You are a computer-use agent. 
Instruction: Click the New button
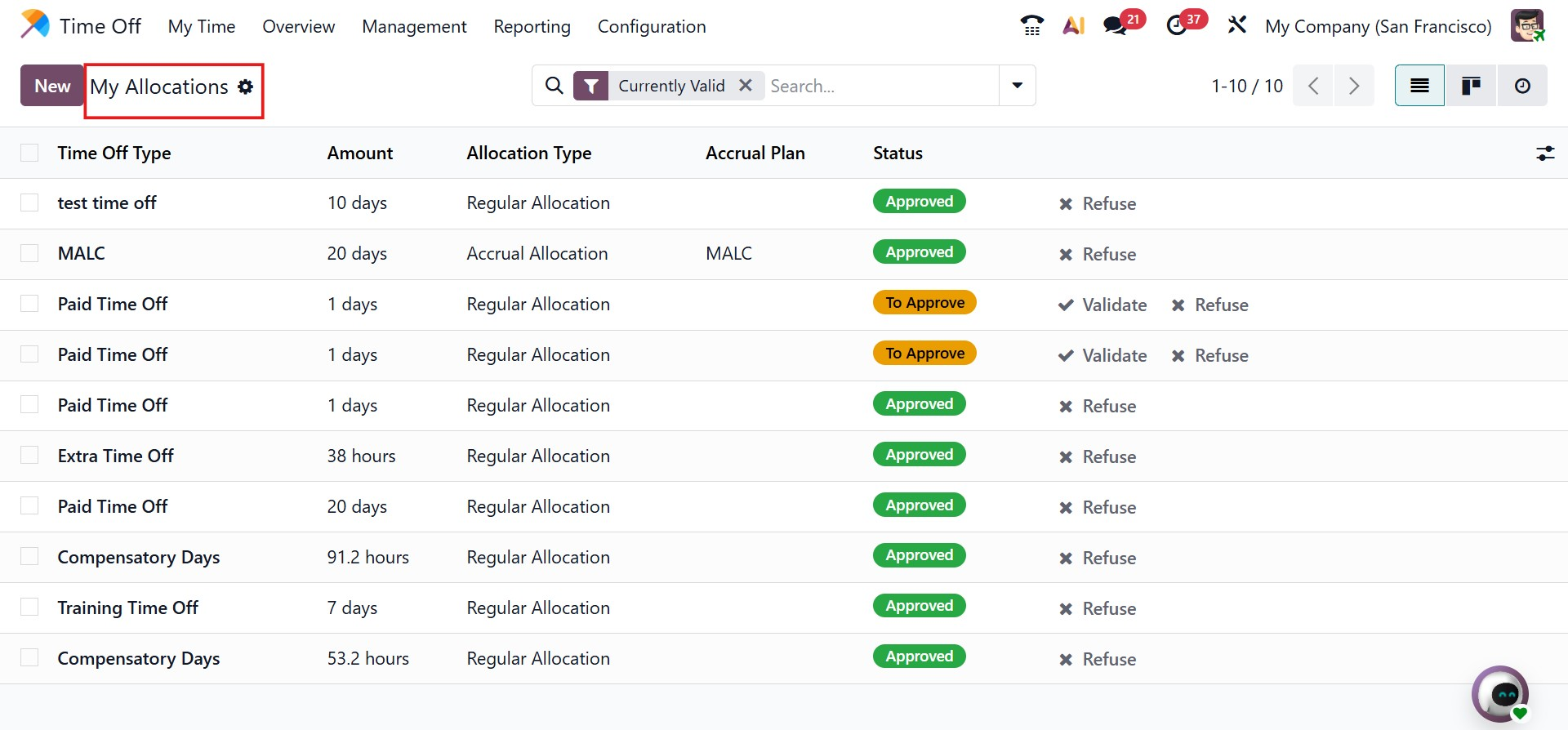(52, 86)
